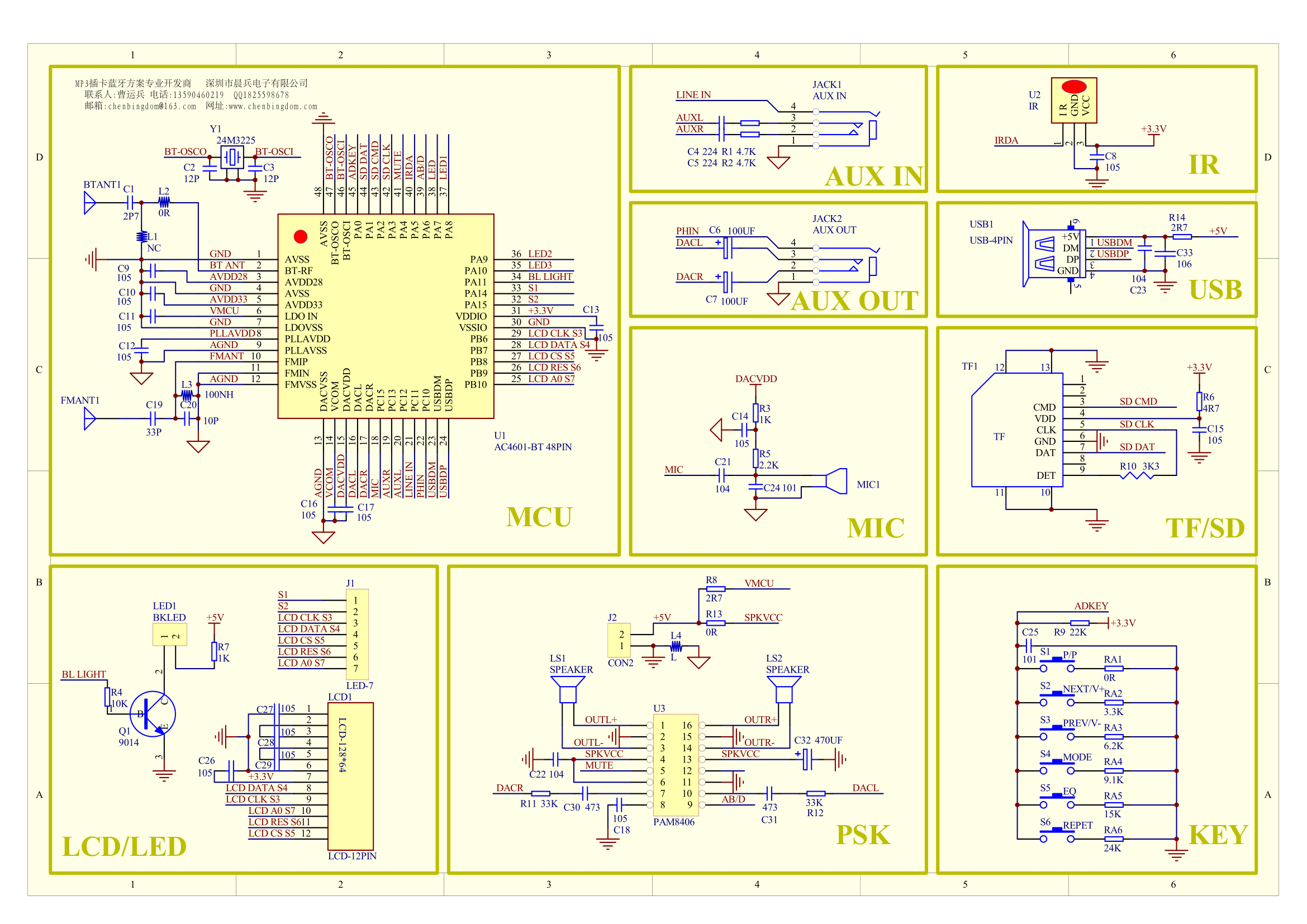Viewport: 1307px width, 924px height.
Task: Click the L2 0R inductor symbol
Action: click(x=164, y=203)
